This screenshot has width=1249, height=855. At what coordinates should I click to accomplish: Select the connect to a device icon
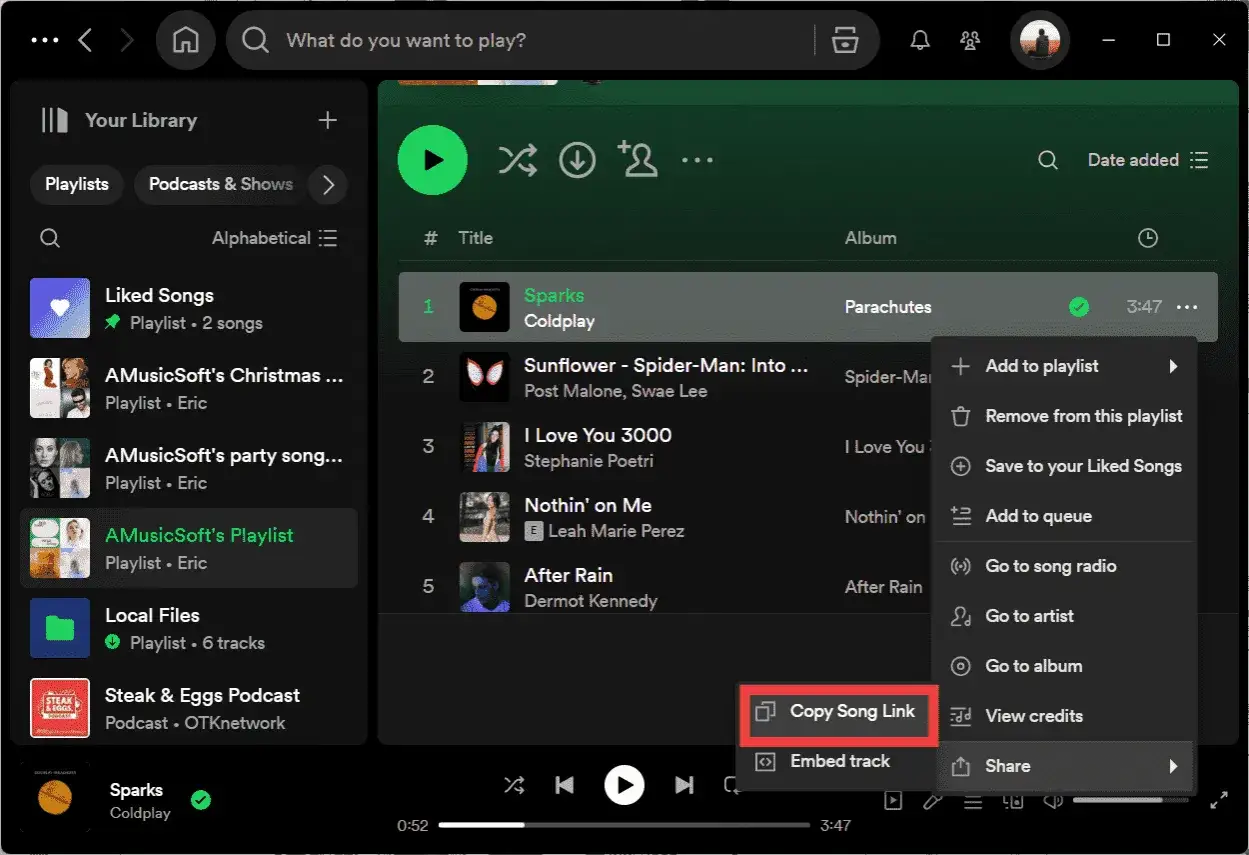[x=1013, y=800]
